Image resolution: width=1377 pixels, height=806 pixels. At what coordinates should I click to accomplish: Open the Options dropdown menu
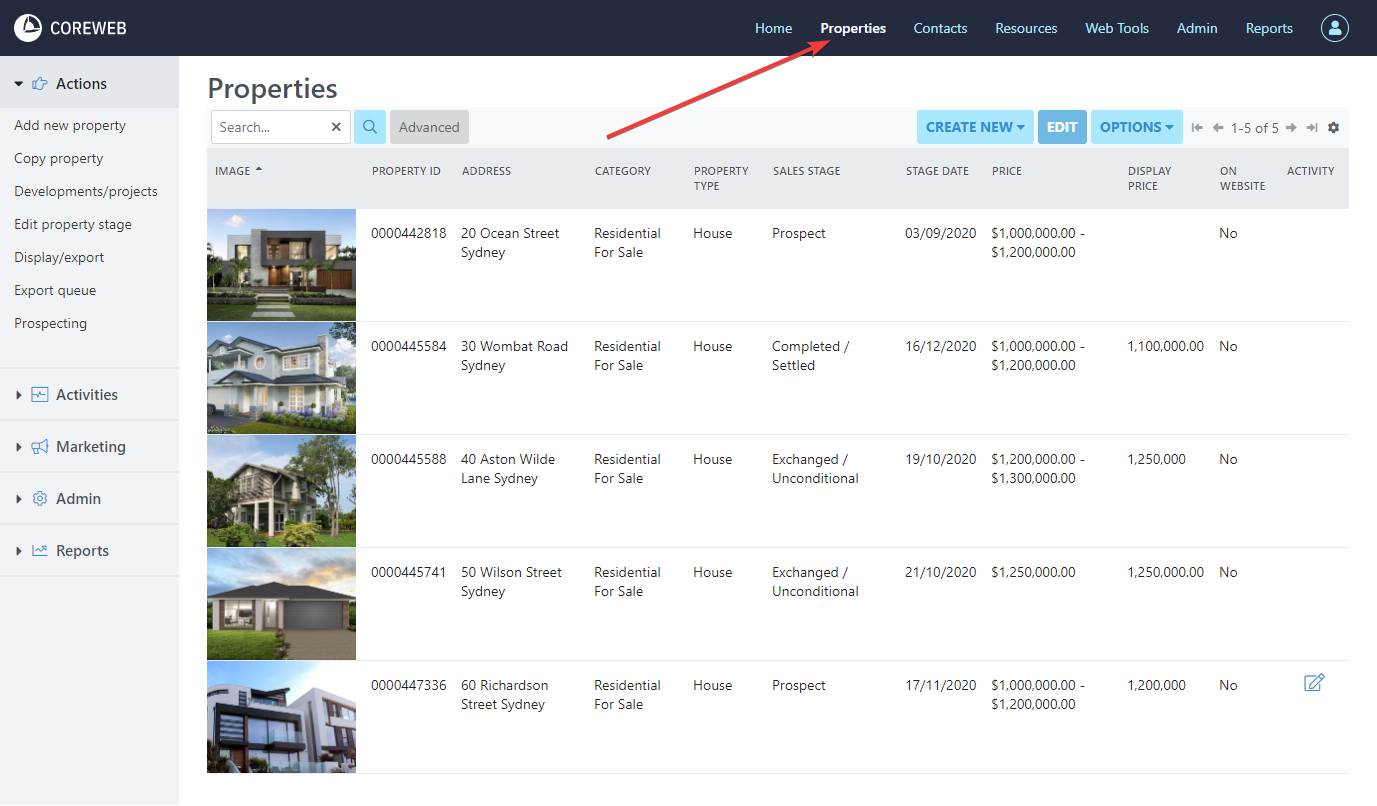(x=1136, y=127)
